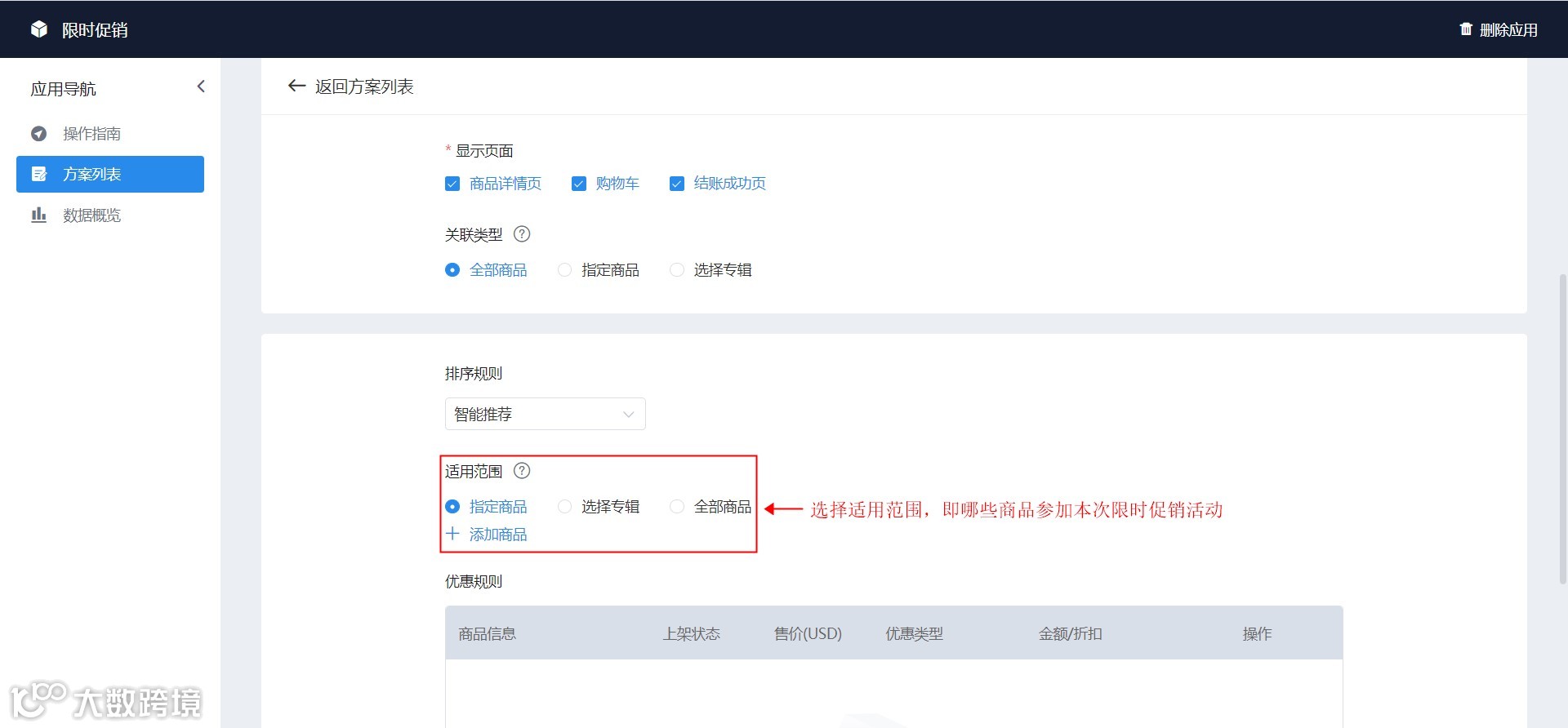
Task: Go back via 返回方案列表 link
Action: 364,87
